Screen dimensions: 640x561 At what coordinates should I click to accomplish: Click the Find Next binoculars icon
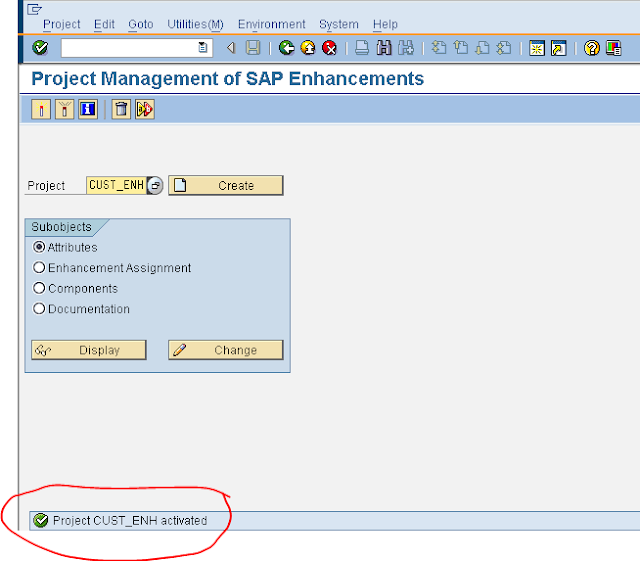[x=406, y=48]
